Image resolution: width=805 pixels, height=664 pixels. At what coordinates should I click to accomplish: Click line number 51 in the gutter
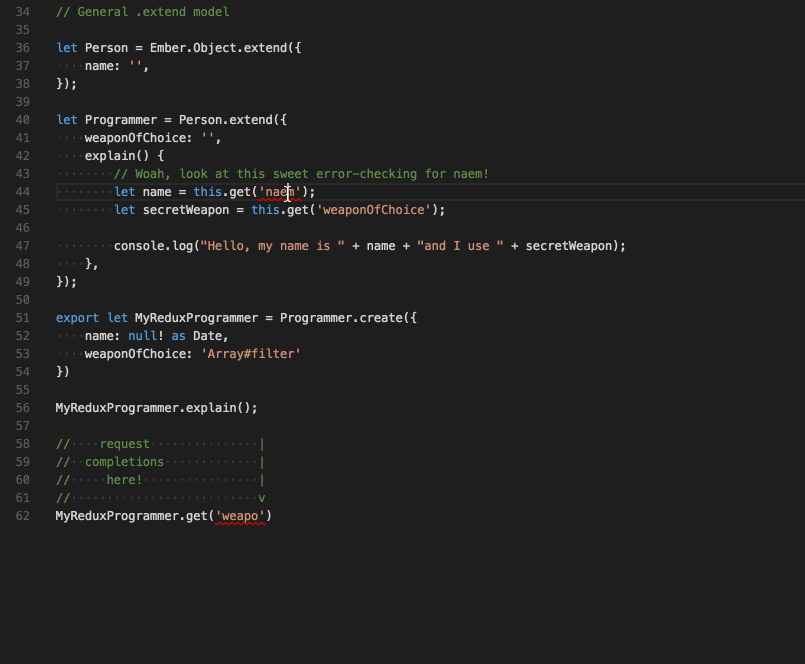click(23, 318)
